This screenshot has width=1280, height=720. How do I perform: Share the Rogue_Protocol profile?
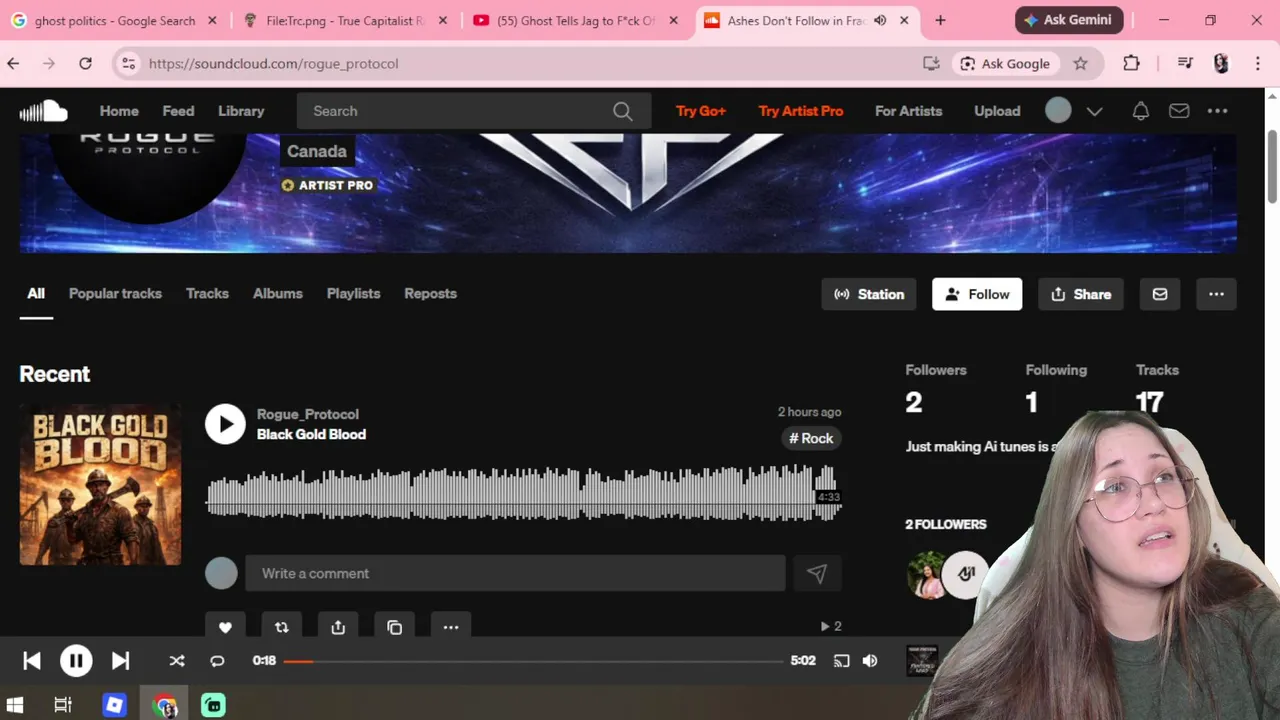click(x=1081, y=294)
